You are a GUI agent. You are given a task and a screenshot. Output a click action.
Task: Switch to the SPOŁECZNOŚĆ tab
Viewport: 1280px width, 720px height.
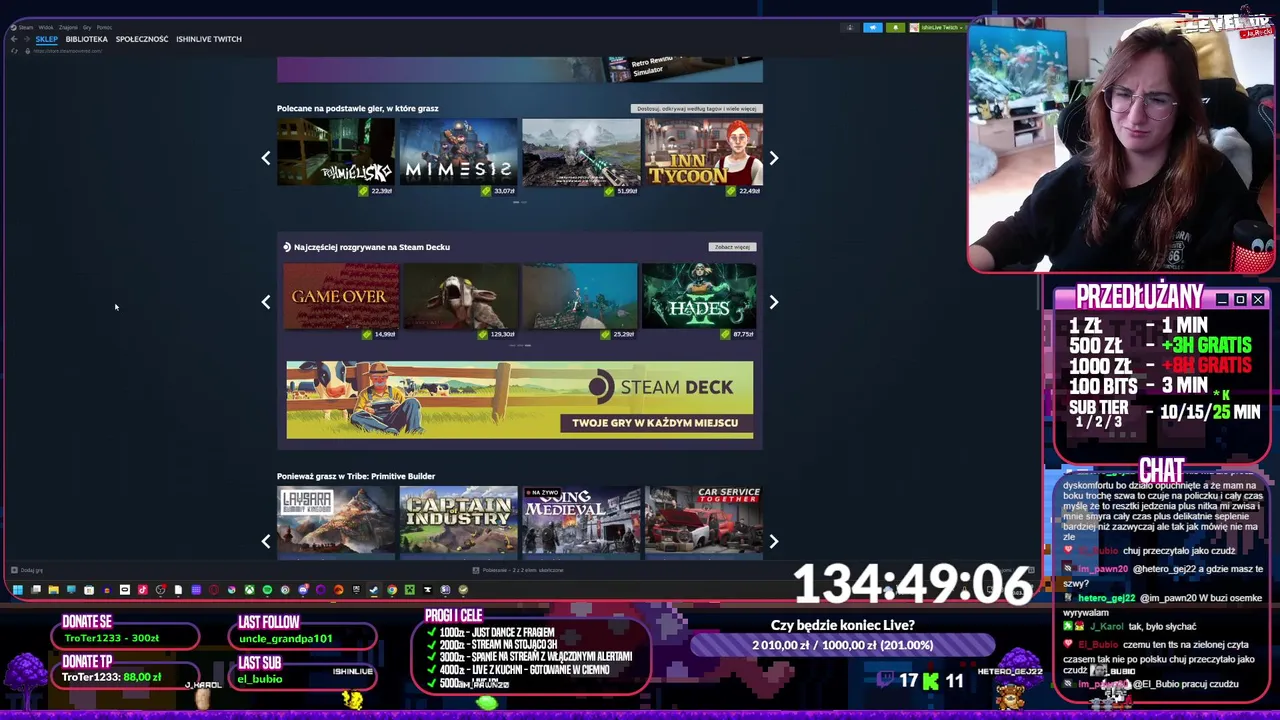click(142, 39)
